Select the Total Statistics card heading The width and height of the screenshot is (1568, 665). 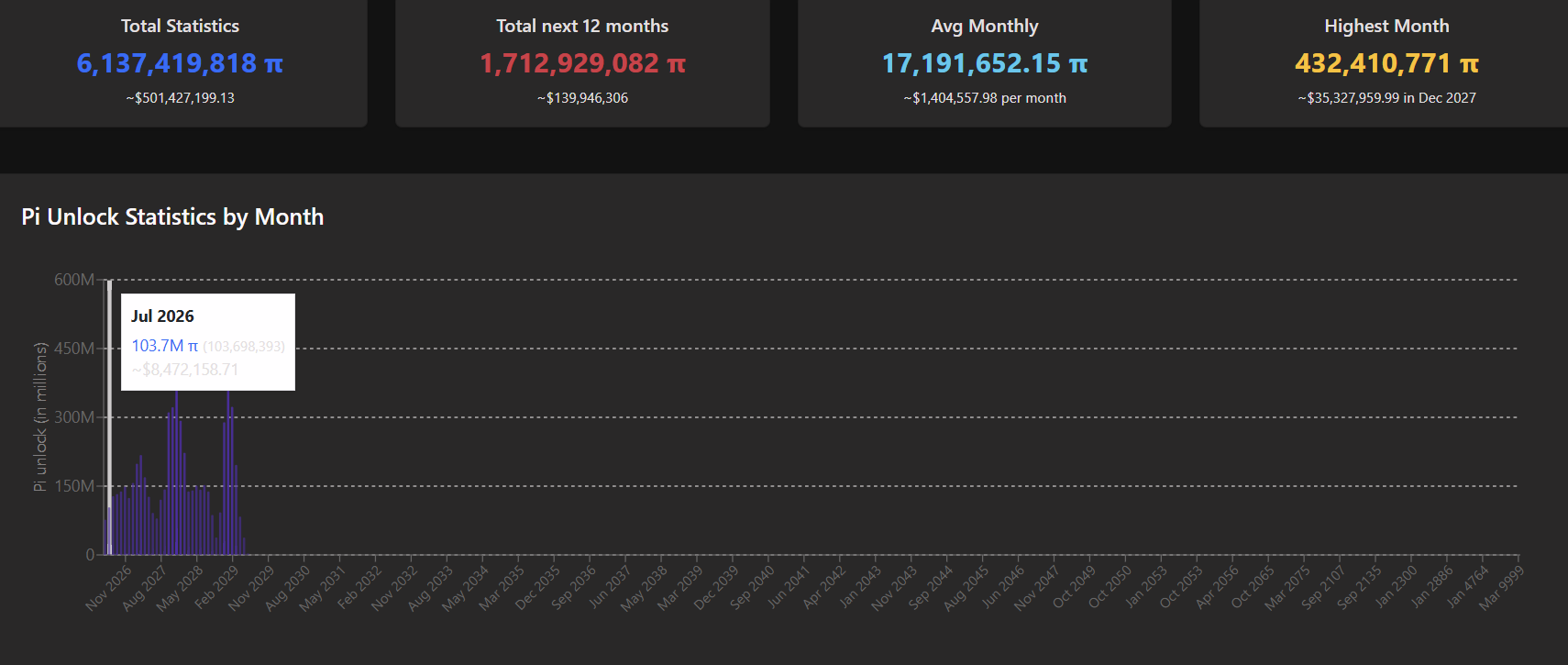coord(180,26)
